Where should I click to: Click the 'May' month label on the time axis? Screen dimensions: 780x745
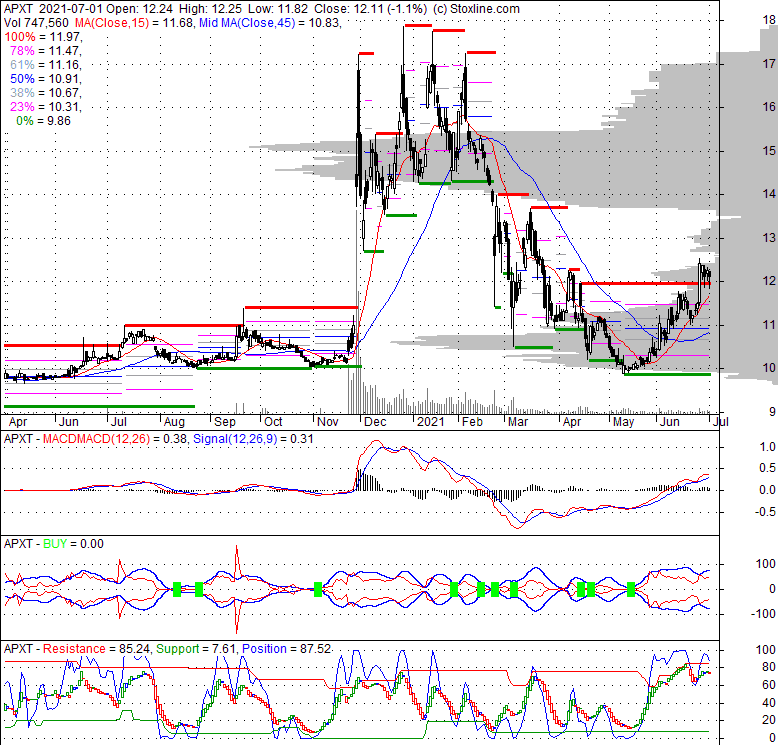pos(623,422)
